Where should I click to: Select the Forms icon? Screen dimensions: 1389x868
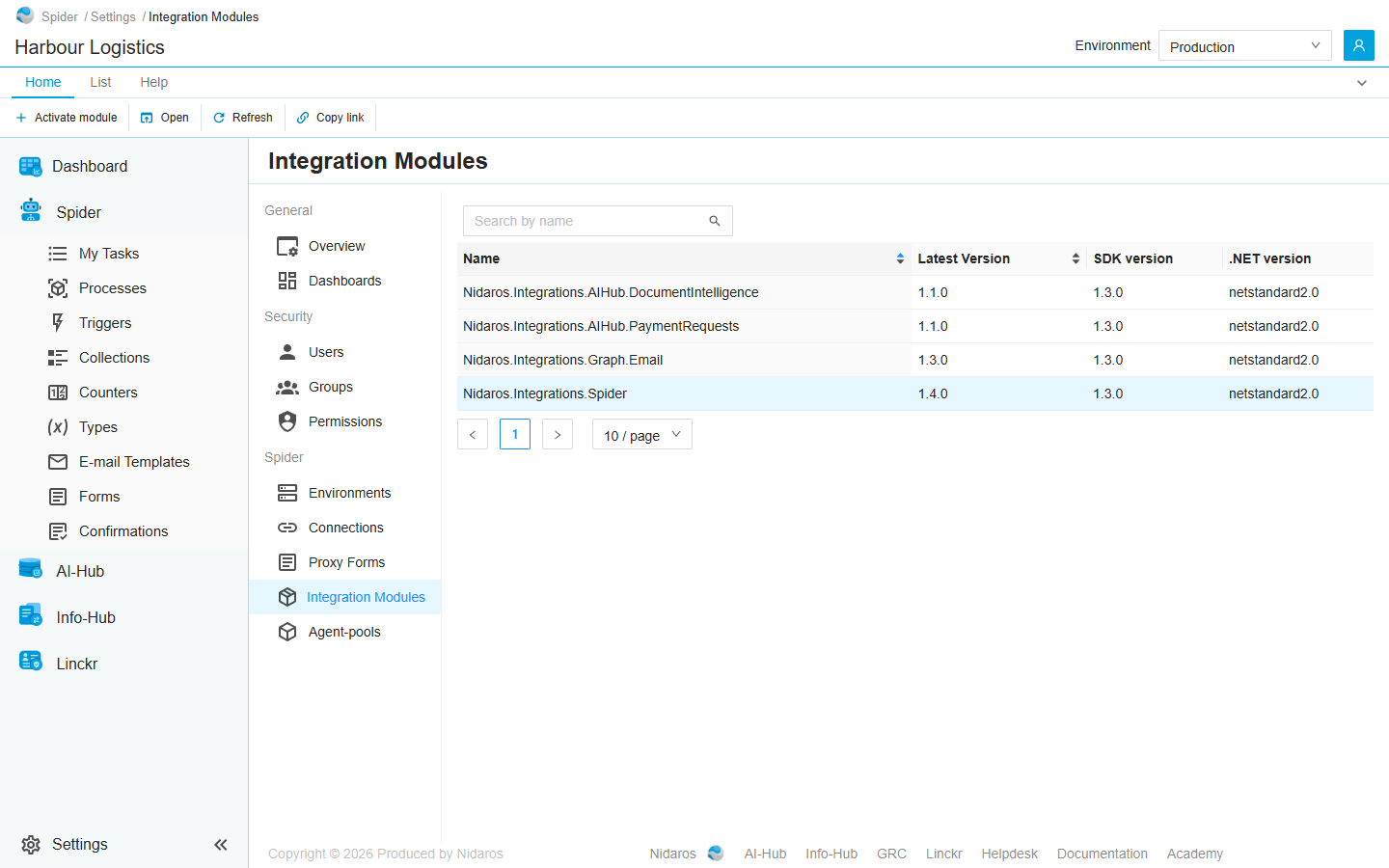(x=58, y=497)
